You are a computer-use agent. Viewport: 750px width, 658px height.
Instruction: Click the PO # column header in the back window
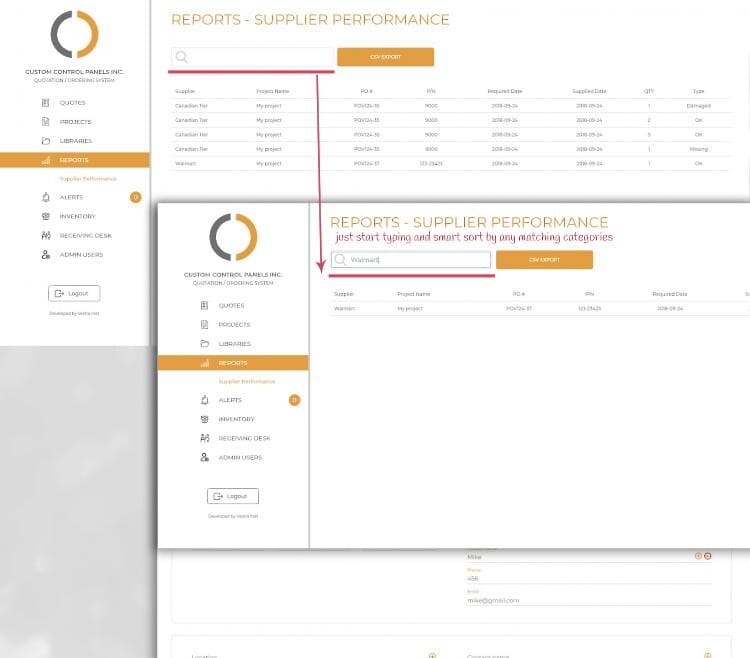point(367,91)
